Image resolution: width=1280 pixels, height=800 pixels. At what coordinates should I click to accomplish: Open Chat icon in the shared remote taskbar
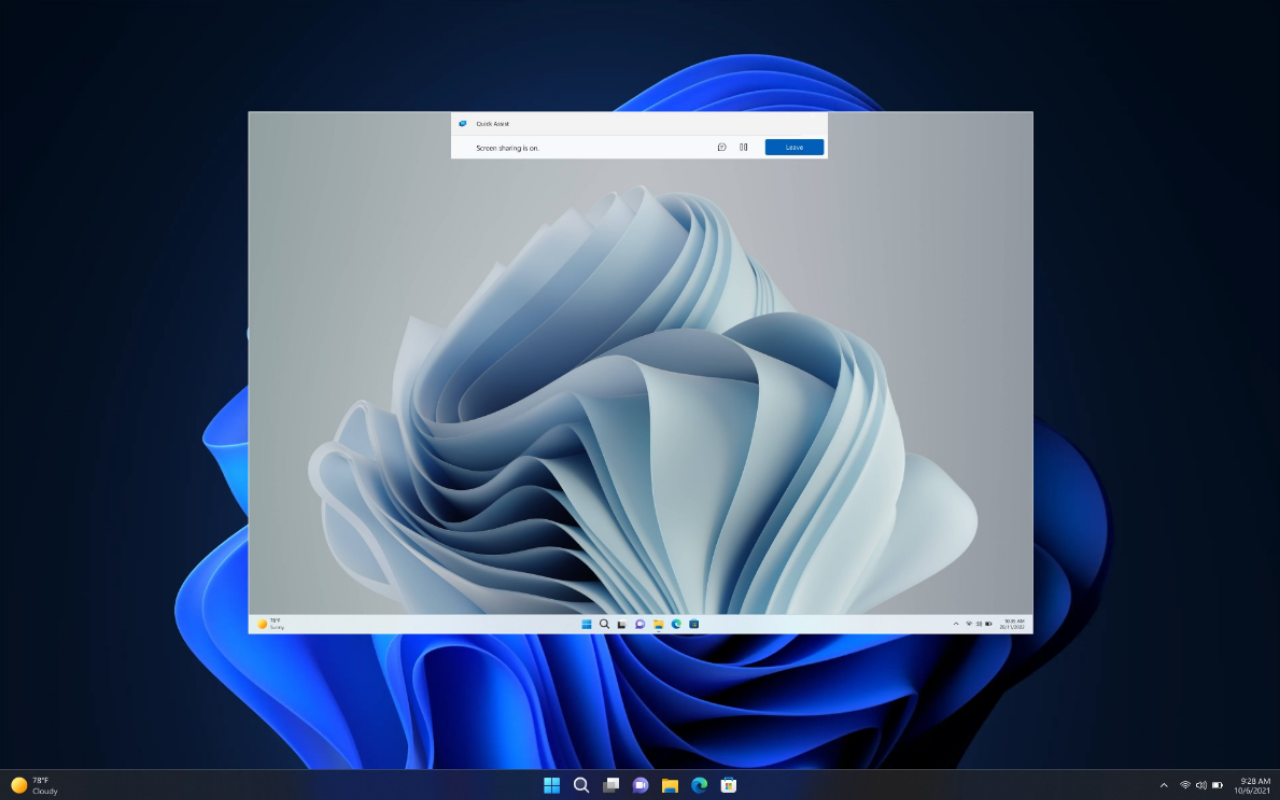[x=640, y=624]
